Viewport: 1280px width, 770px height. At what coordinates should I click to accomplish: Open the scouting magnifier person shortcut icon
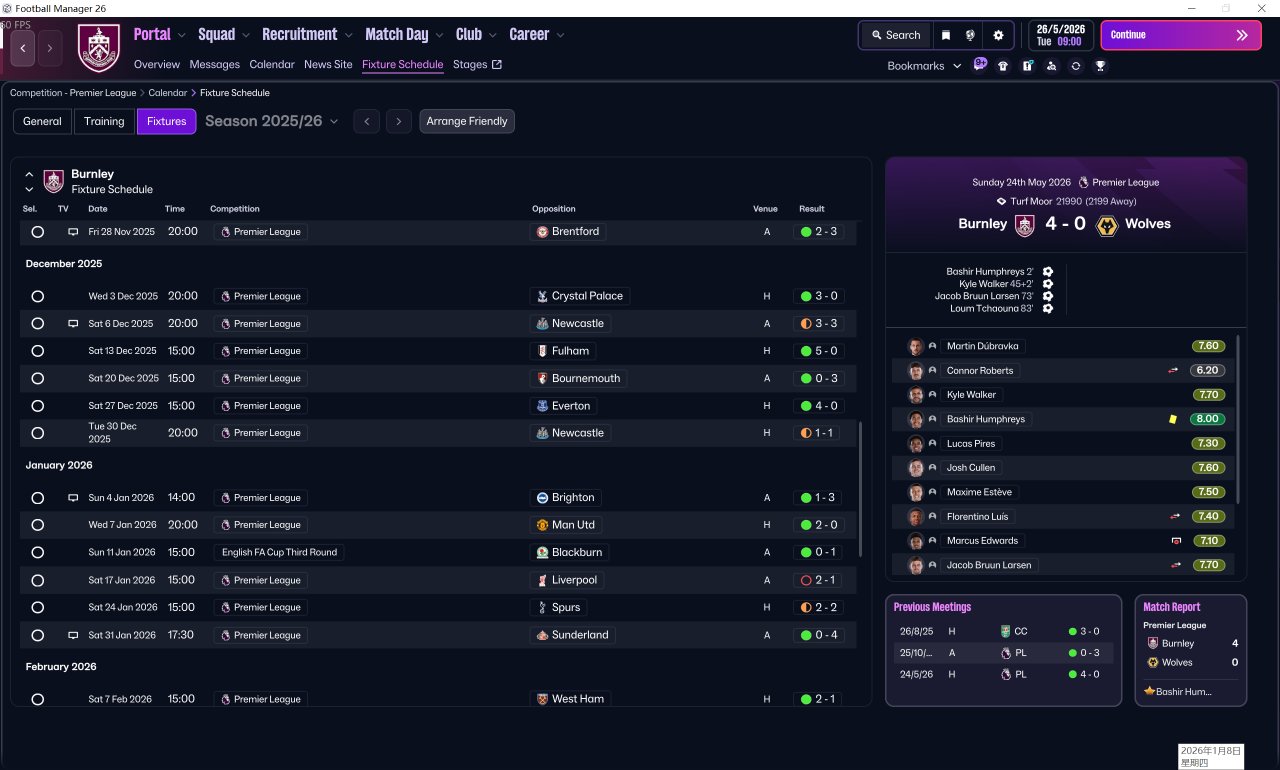click(x=1051, y=66)
